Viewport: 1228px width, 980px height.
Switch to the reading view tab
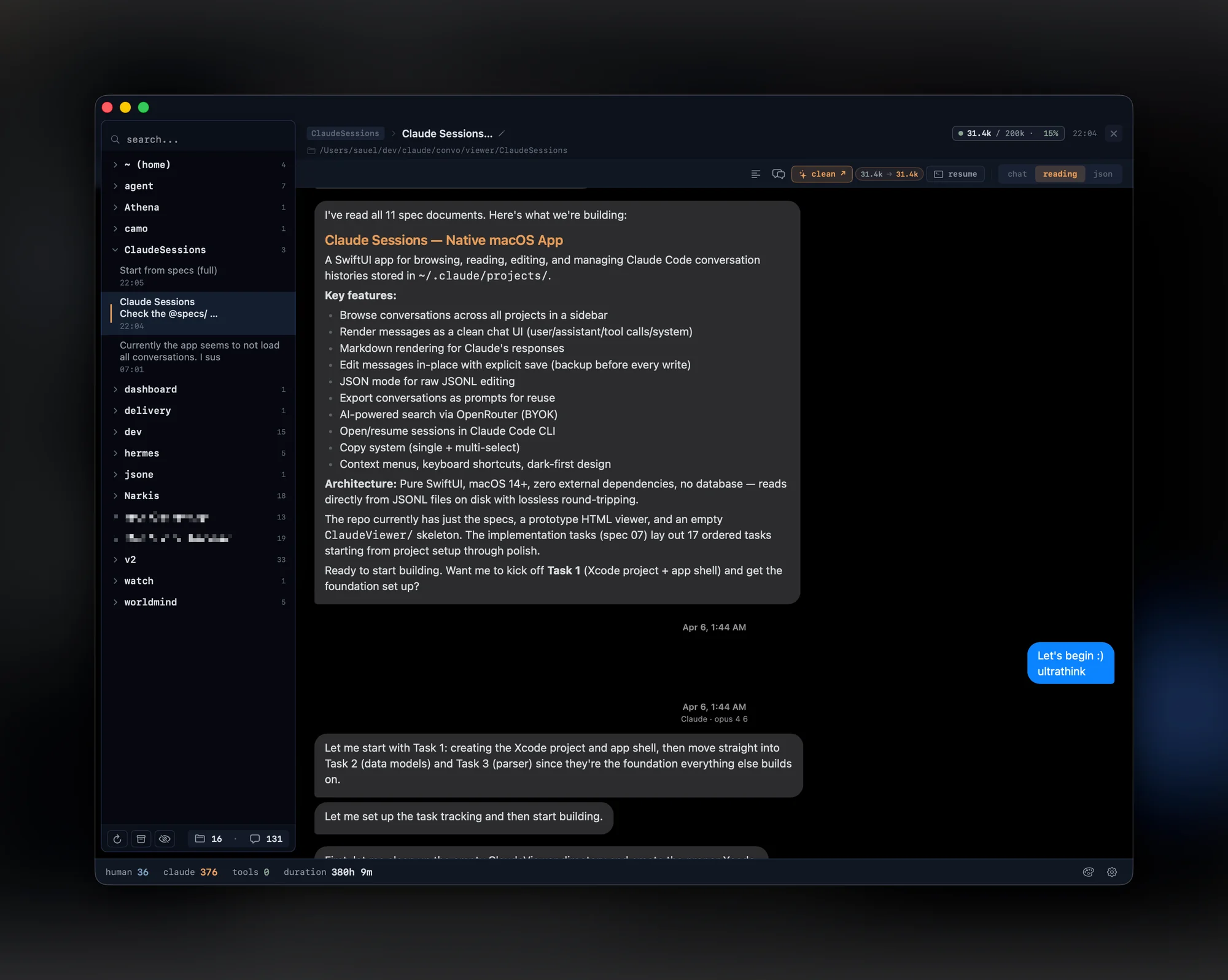(x=1060, y=174)
